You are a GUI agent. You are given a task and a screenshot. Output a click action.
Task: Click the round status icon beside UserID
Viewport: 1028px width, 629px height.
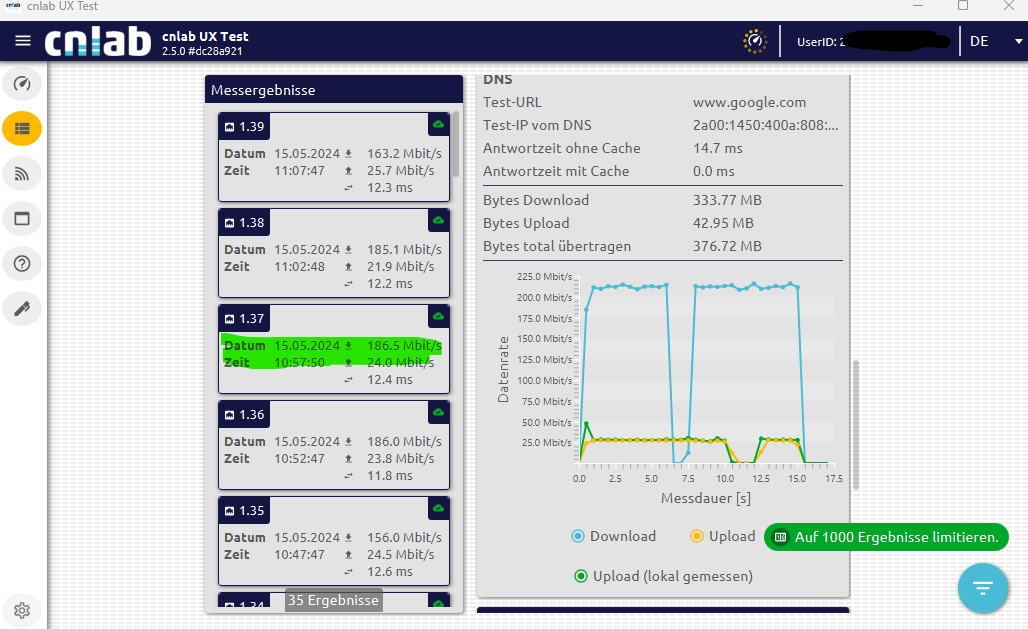pos(755,41)
